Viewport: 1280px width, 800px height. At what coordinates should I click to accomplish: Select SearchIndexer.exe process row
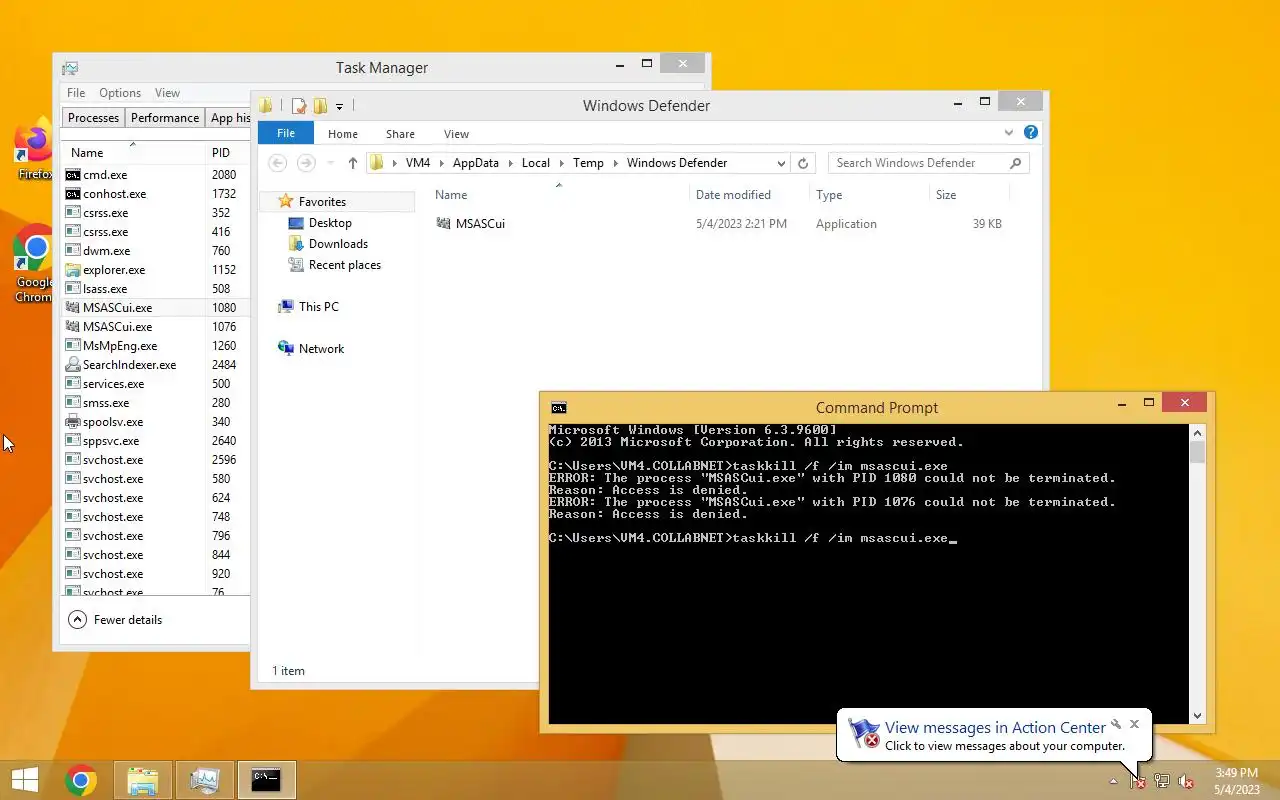157,365
